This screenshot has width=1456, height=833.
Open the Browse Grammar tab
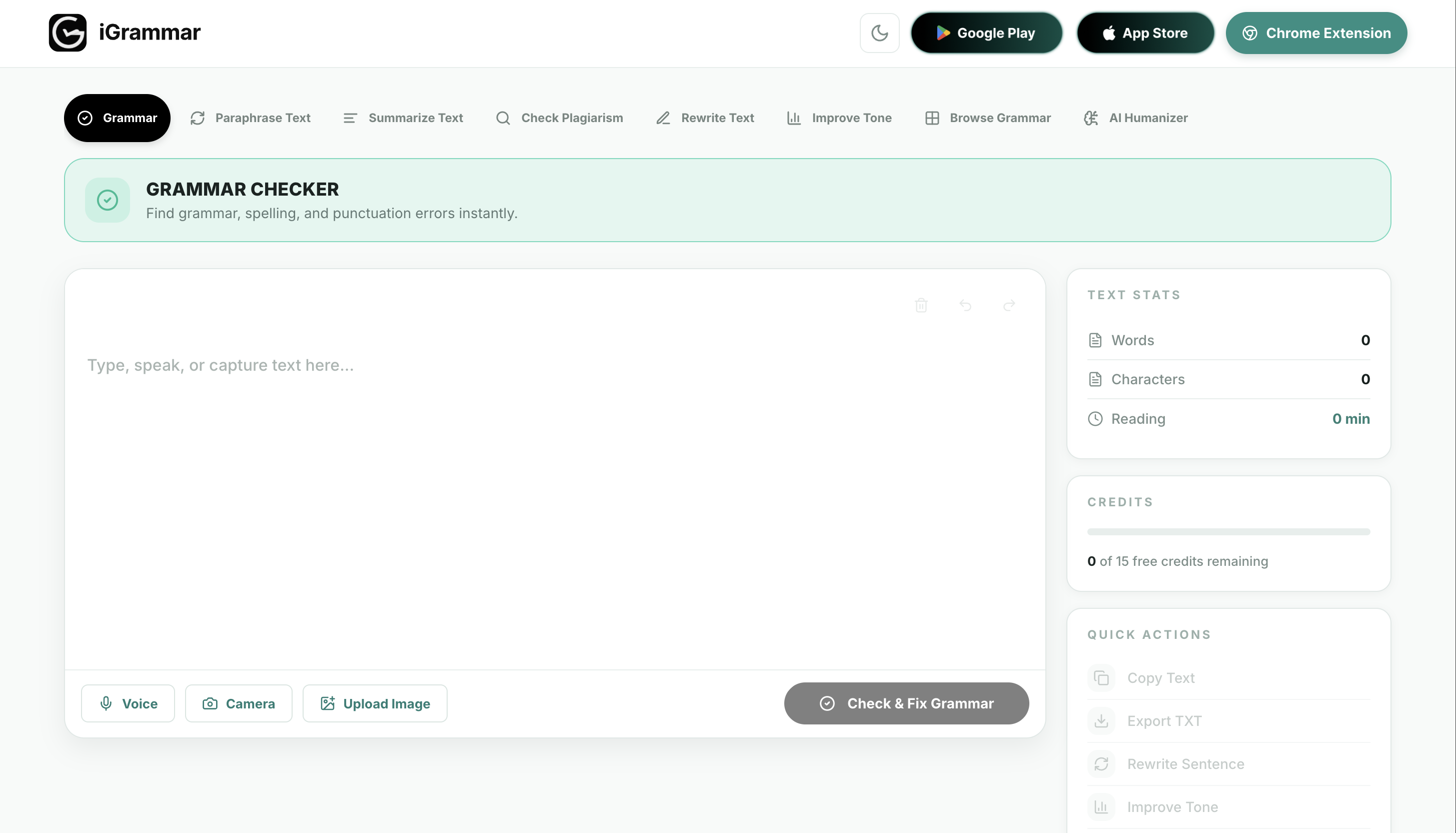988,118
